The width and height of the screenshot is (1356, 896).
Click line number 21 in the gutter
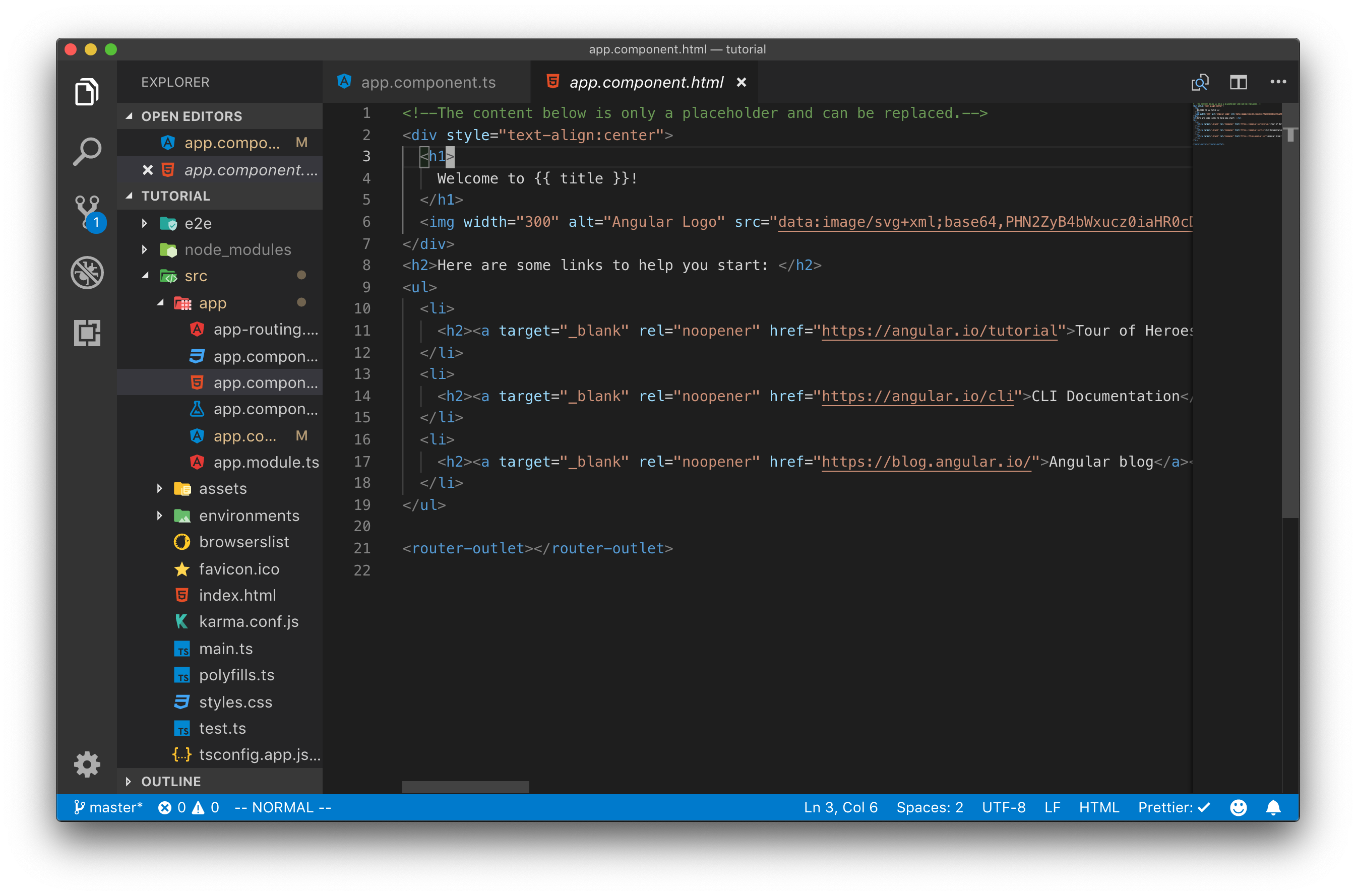362,548
